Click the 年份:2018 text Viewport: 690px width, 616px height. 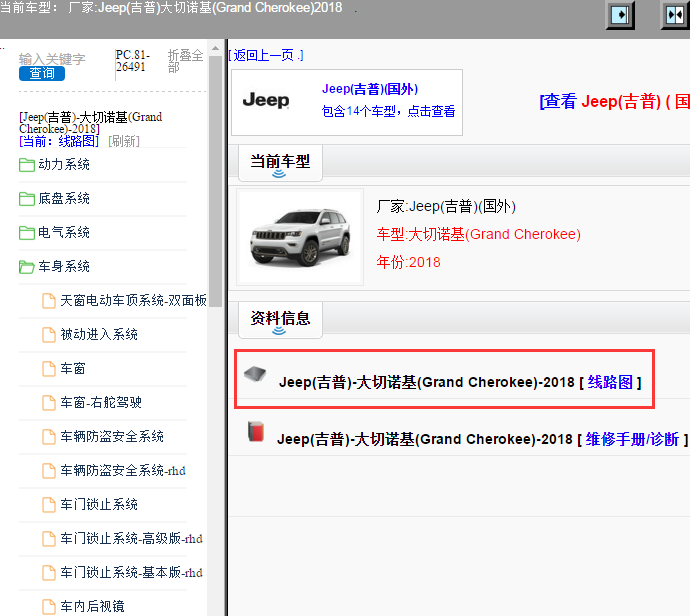[x=408, y=262]
